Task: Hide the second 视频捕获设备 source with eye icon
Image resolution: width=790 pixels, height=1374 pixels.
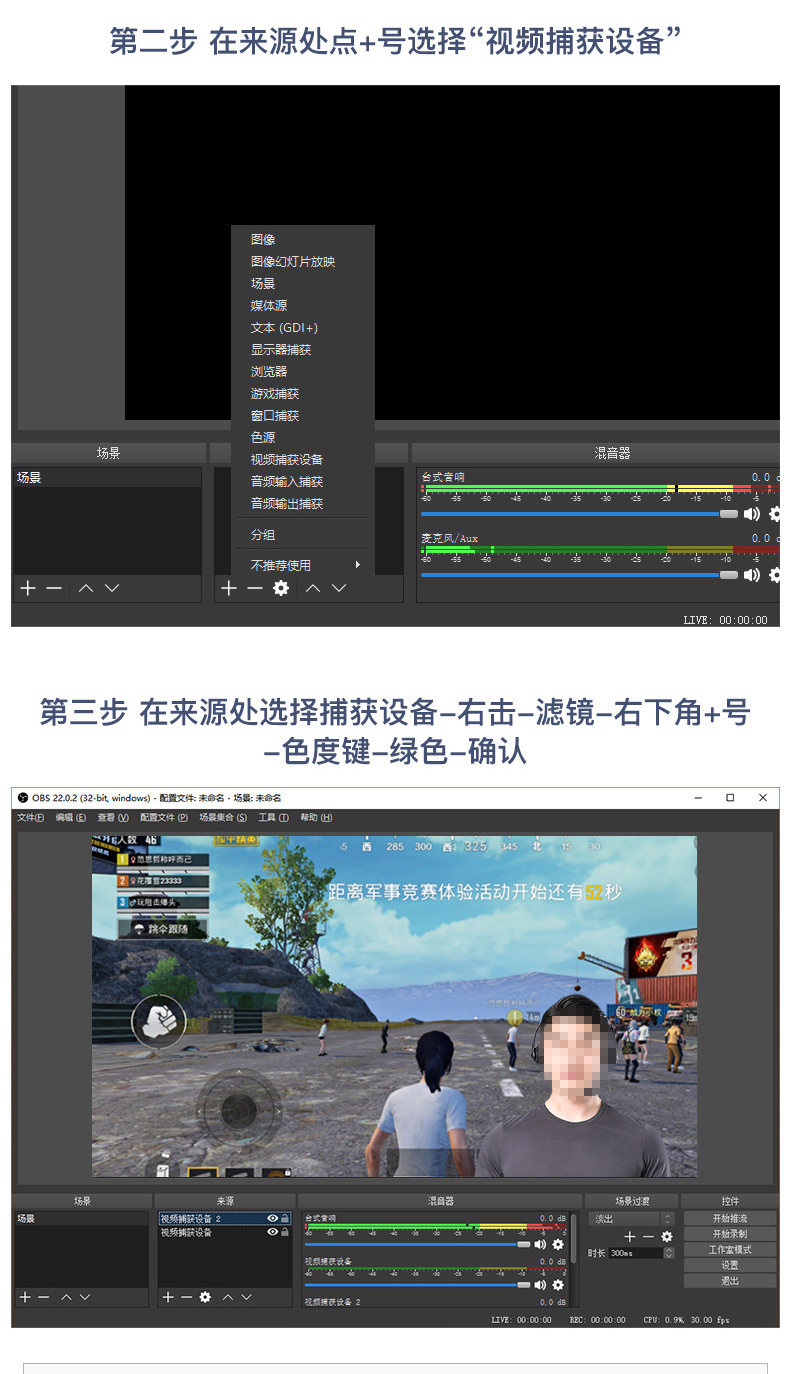Action: pos(272,1232)
